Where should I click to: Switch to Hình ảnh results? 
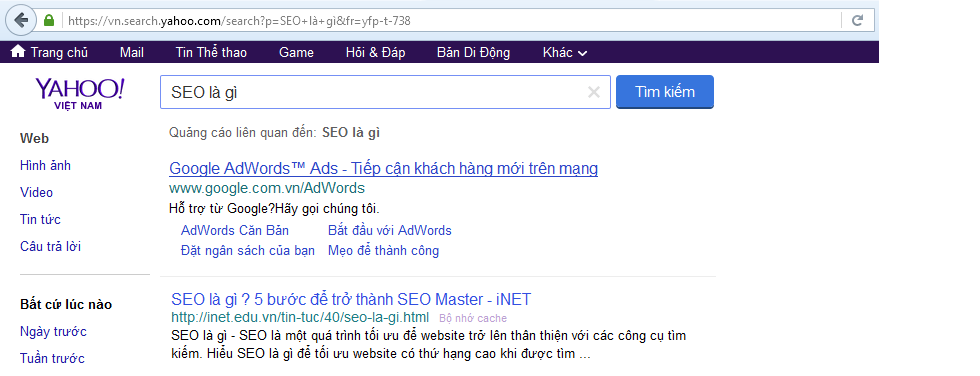click(45, 166)
